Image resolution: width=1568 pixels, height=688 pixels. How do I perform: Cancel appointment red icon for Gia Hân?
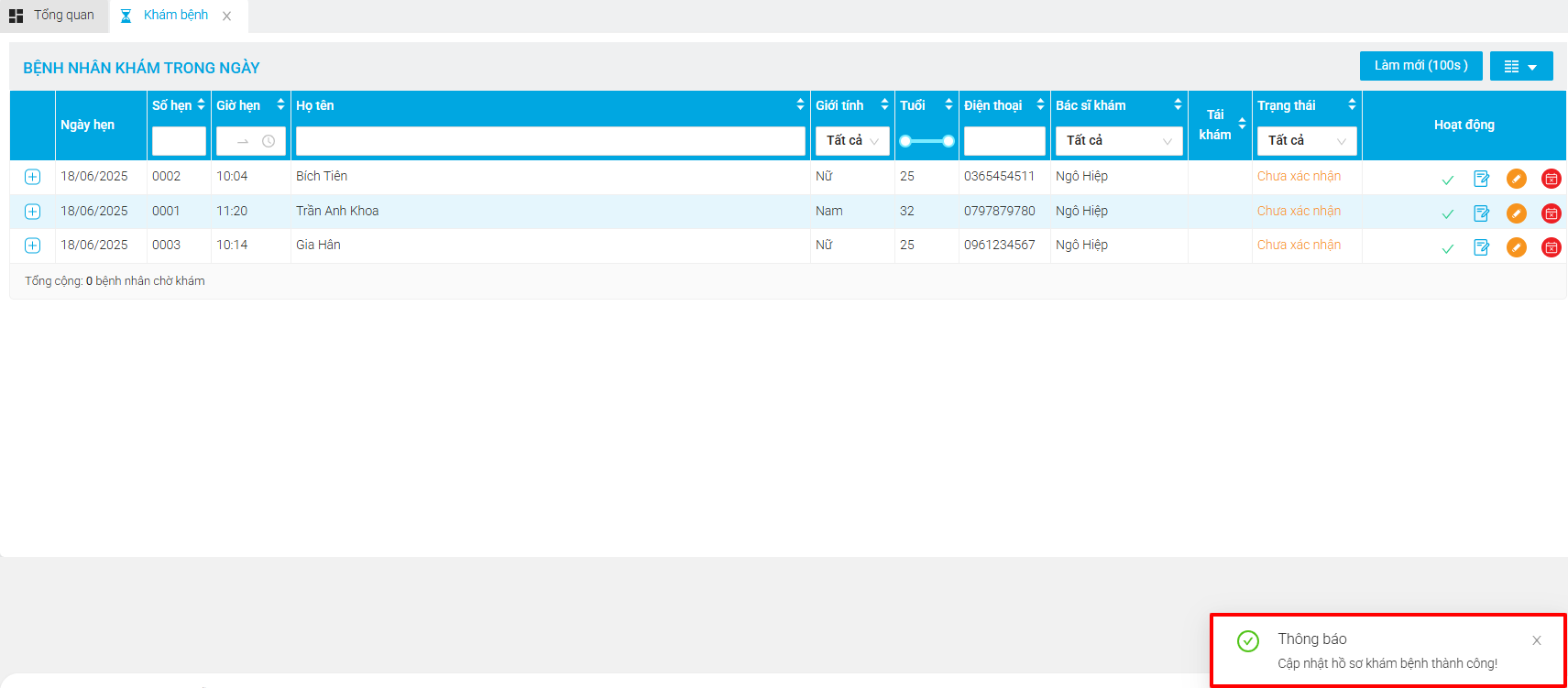1552,247
